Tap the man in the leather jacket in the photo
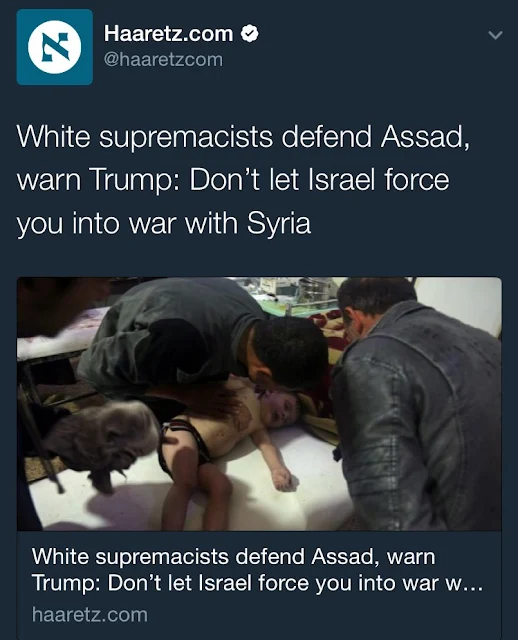This screenshot has height=640, width=518. (x=416, y=404)
